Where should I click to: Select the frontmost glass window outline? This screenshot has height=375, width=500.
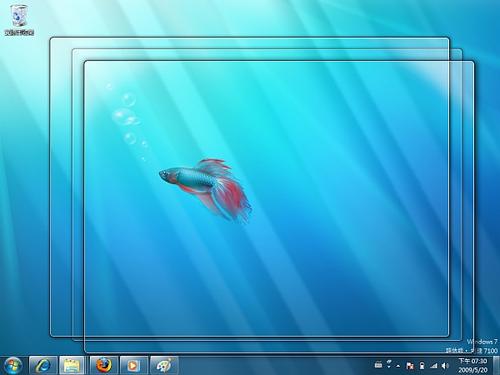point(279,206)
